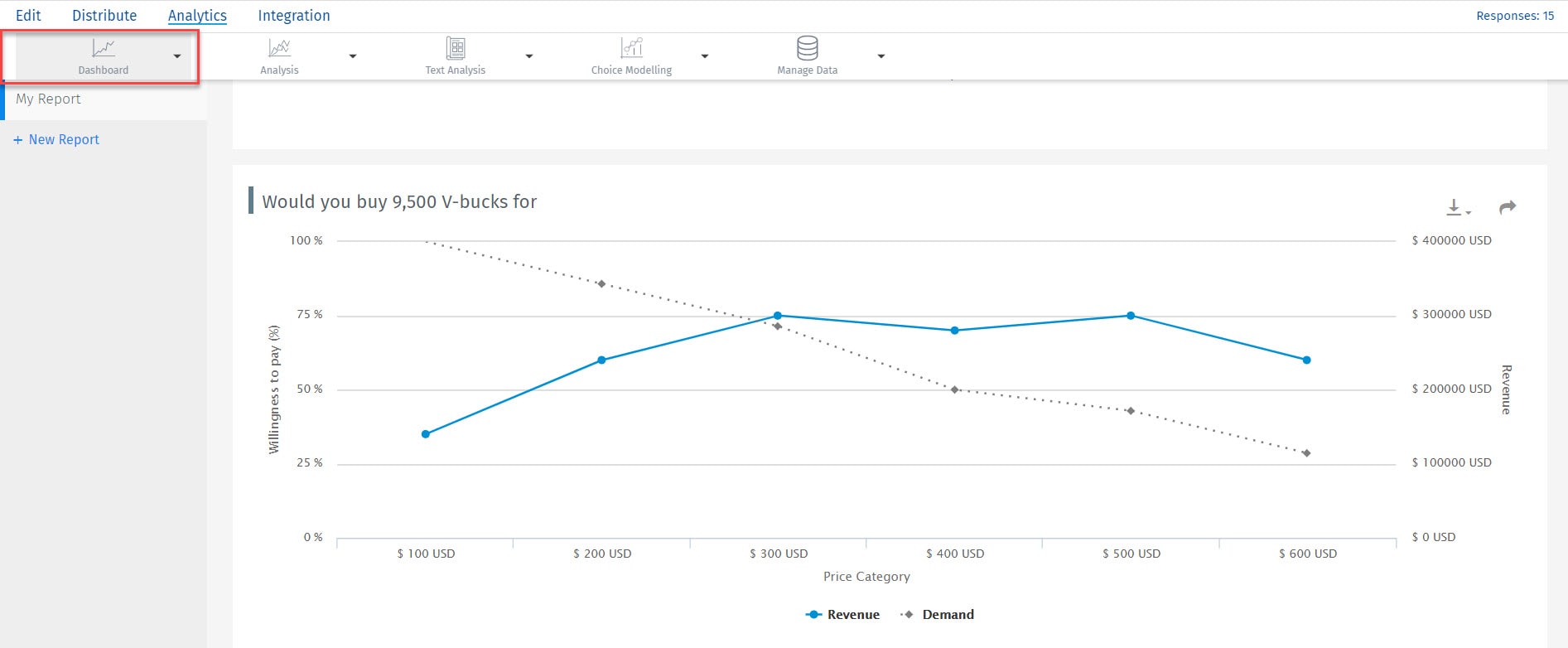
Task: Expand the Choice Modelling dropdown arrow
Action: (705, 56)
